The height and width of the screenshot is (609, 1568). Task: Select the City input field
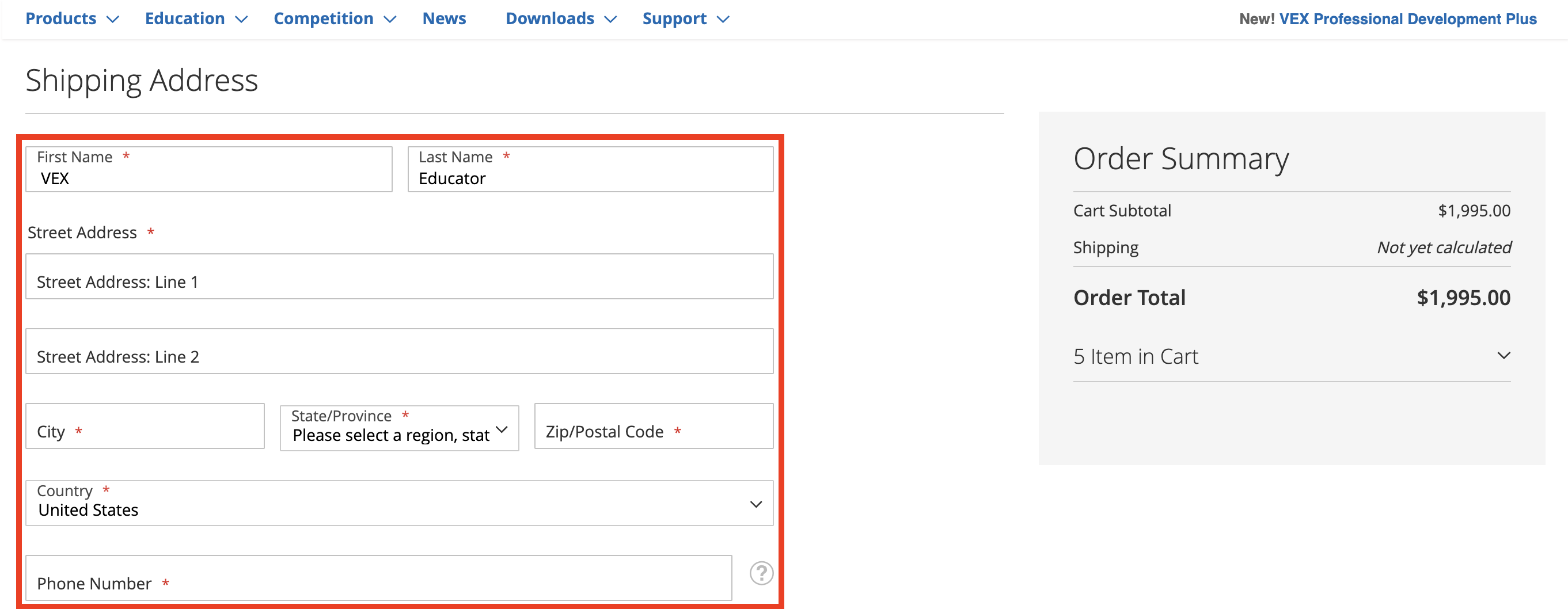(x=145, y=426)
